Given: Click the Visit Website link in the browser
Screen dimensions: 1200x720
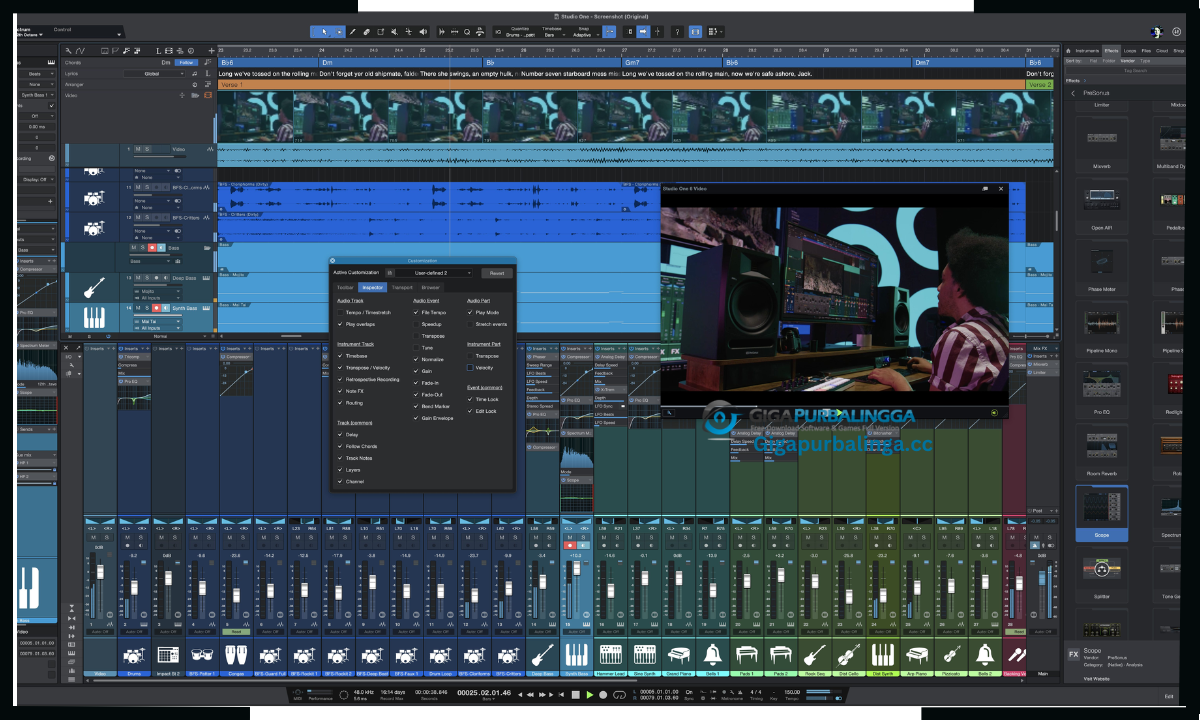Looking at the screenshot, I should (1096, 678).
